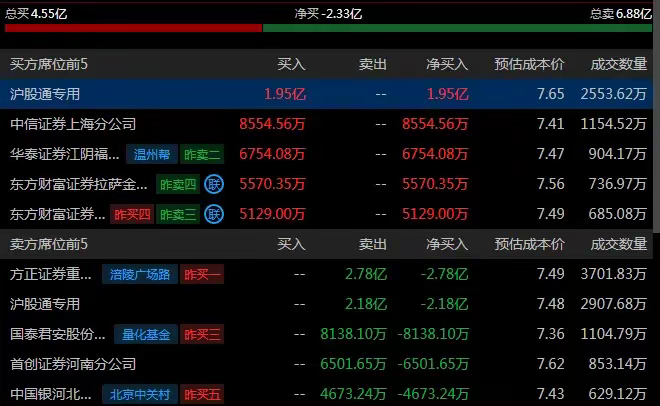Click 2.78亿 sell amount

366,274
